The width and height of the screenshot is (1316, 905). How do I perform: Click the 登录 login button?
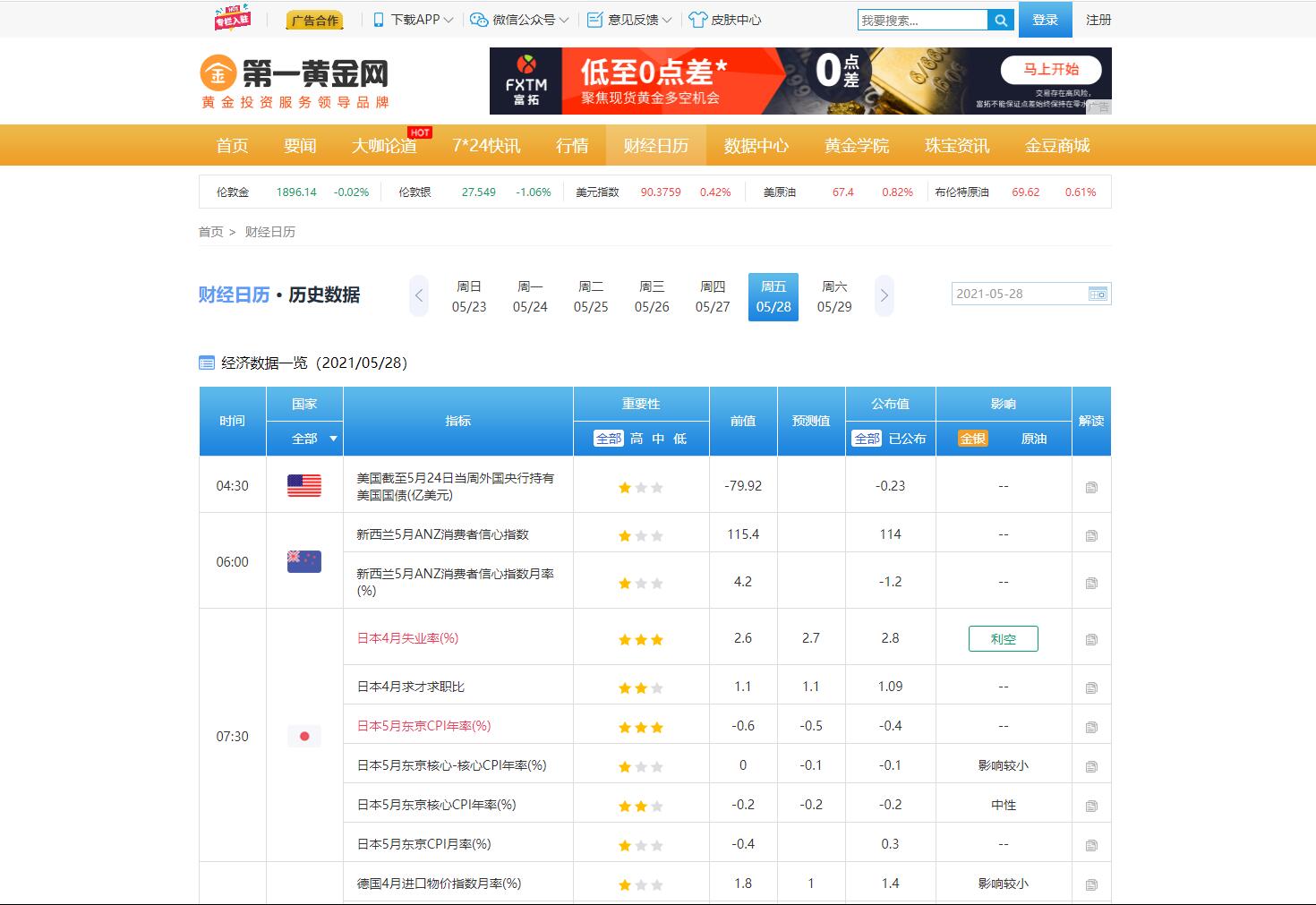pyautogui.click(x=1045, y=20)
